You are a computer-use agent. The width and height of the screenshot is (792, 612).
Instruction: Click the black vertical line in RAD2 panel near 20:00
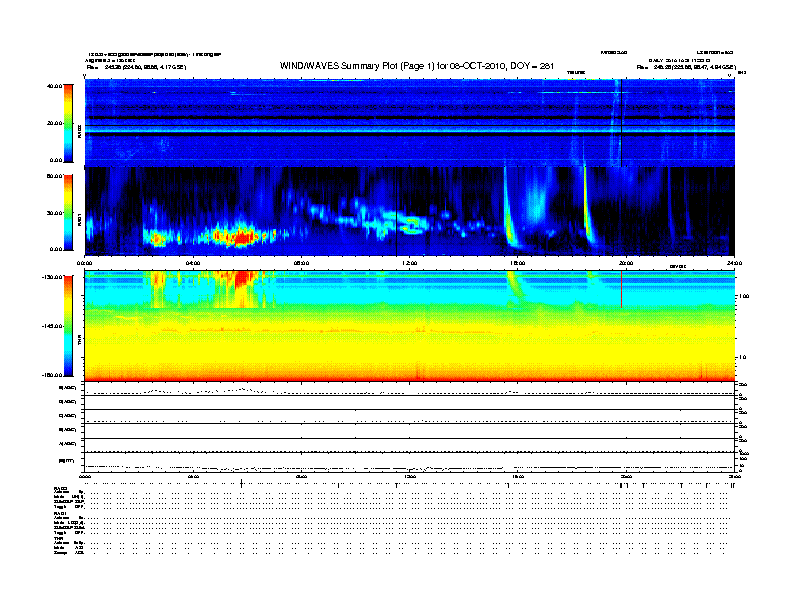coord(621,123)
